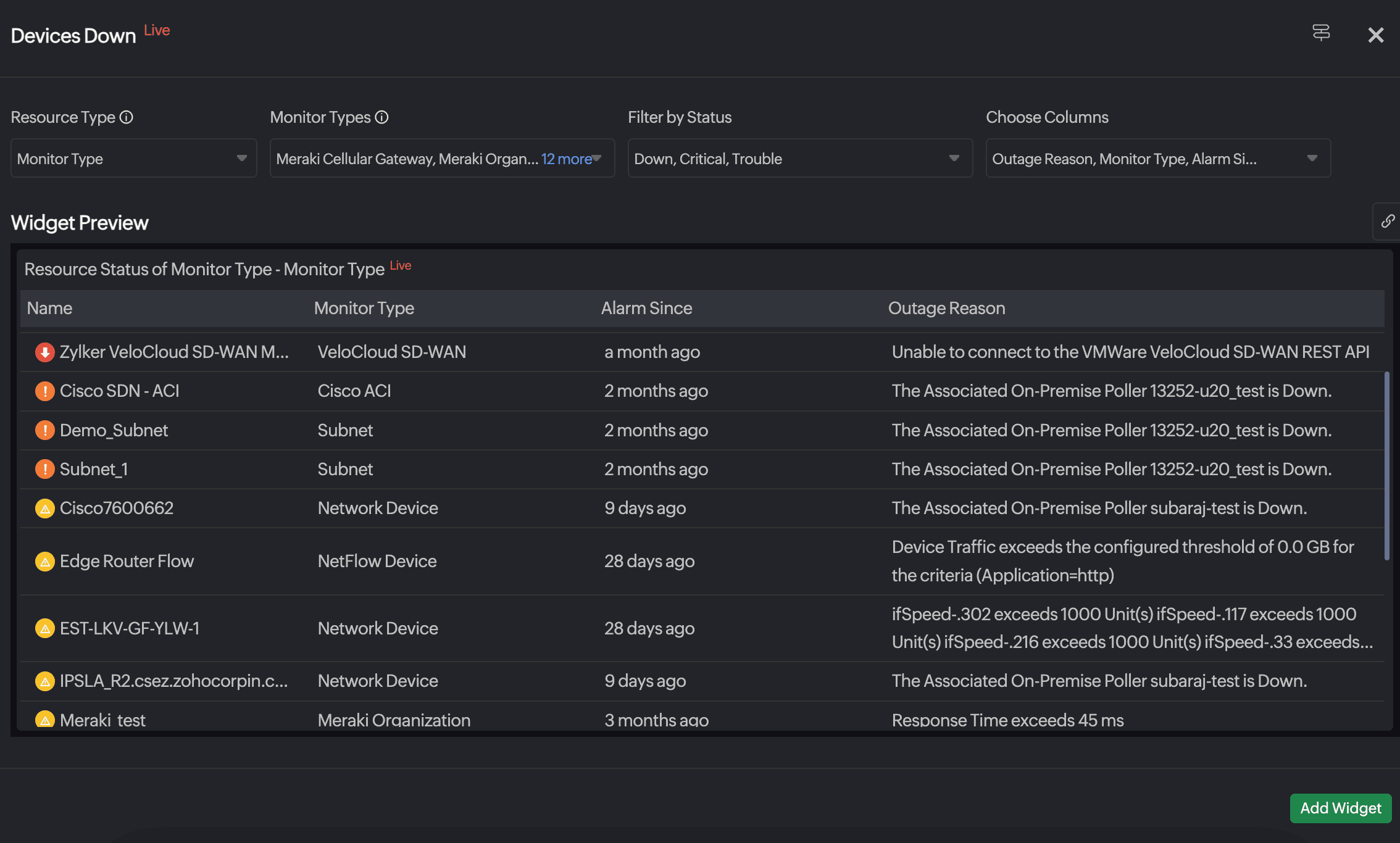Click trouble icon next to Edge Router Flow
This screenshot has width=1400, height=843.
pos(44,562)
